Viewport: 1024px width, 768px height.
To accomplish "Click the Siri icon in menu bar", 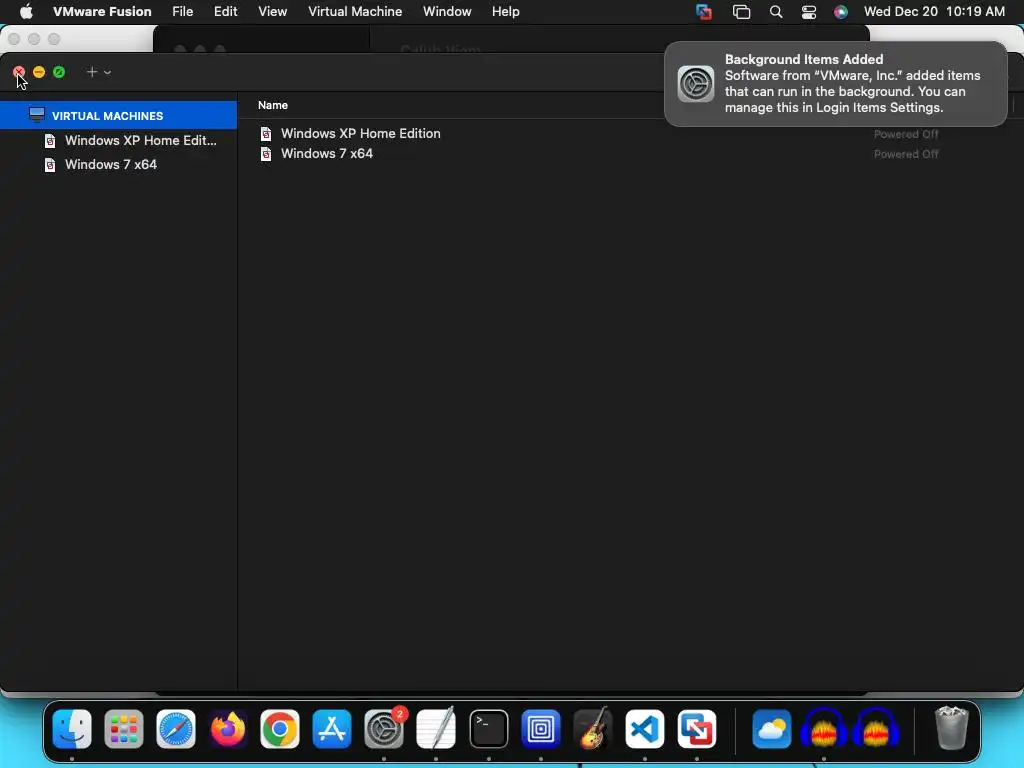I will click(x=840, y=12).
